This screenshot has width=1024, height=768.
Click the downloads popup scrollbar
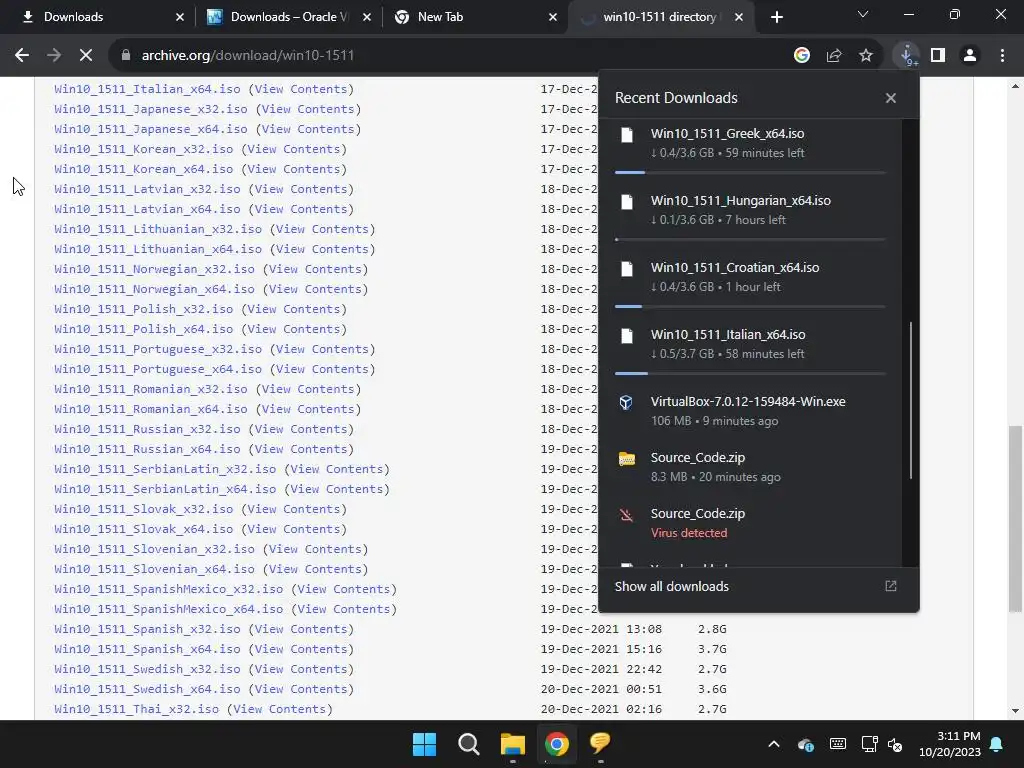(x=910, y=401)
